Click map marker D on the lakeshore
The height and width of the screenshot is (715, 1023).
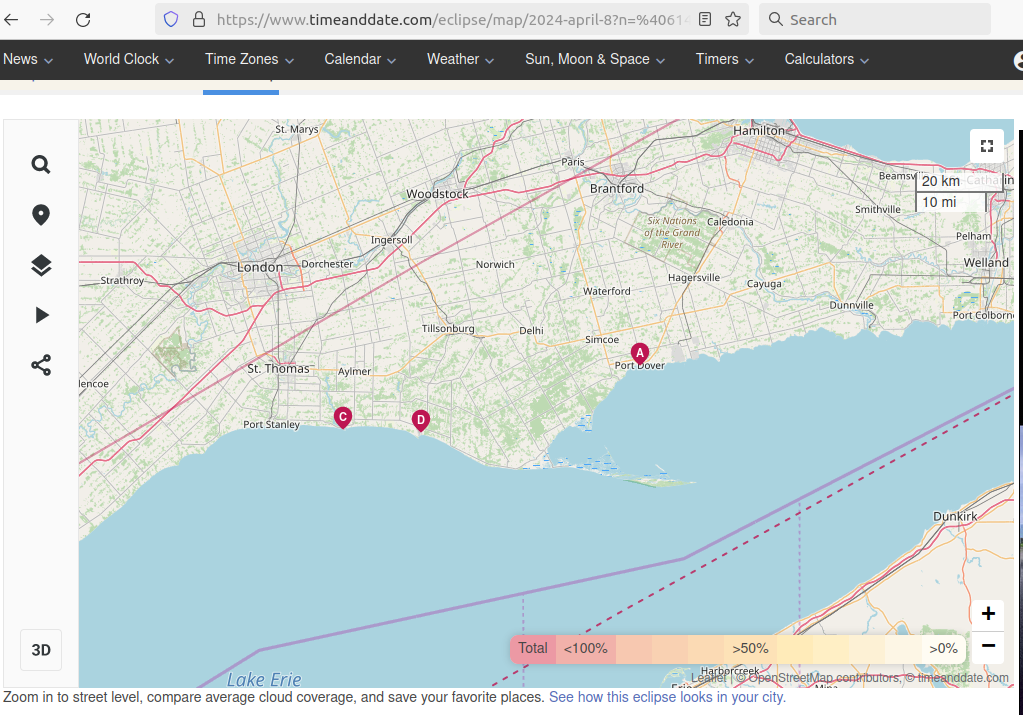(x=421, y=420)
